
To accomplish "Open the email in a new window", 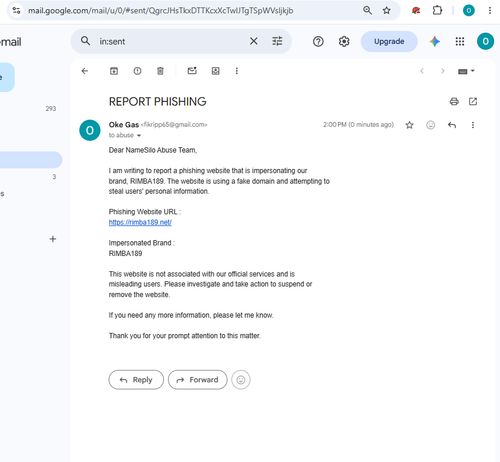I will coord(473,101).
